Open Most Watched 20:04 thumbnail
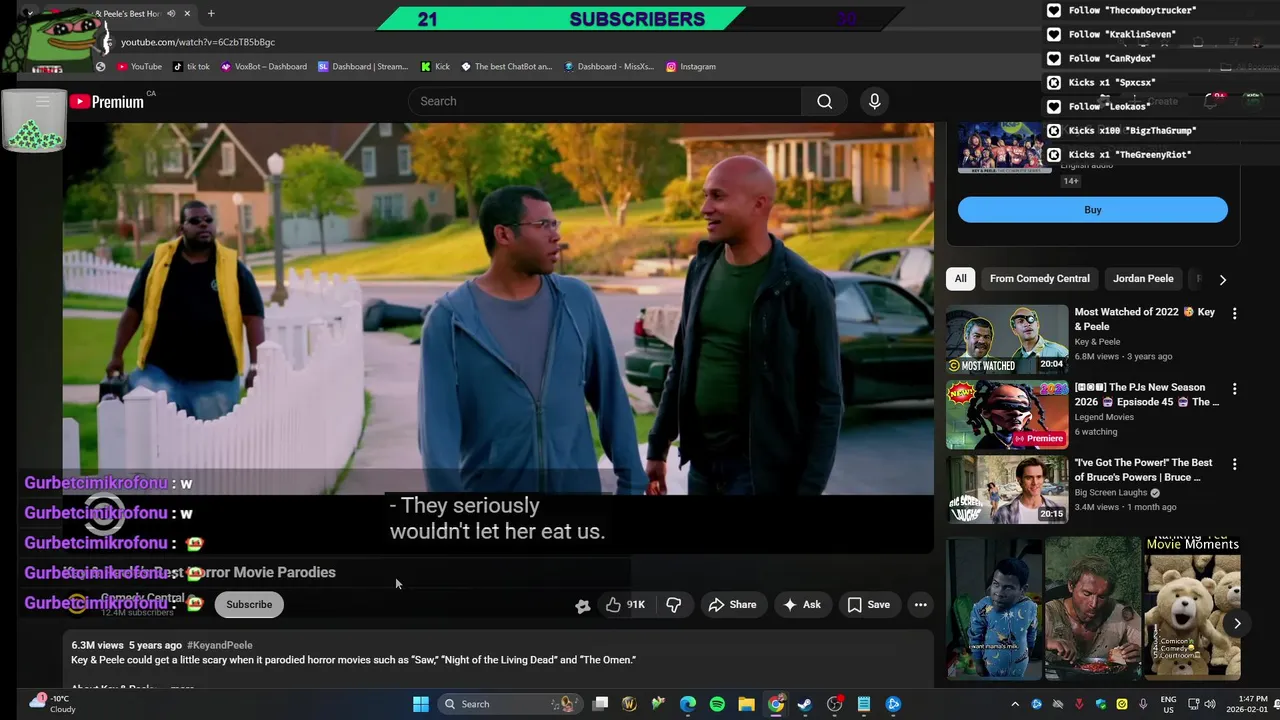Viewport: 1280px width, 720px height. (x=1007, y=339)
